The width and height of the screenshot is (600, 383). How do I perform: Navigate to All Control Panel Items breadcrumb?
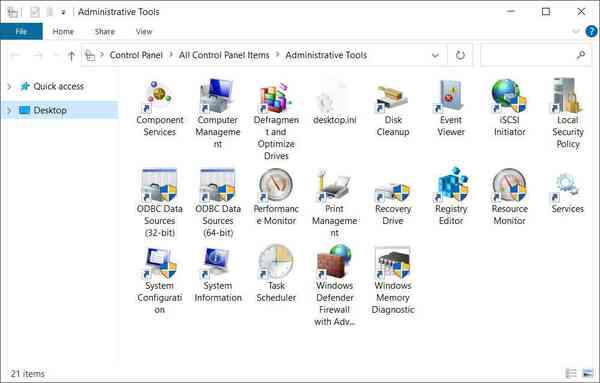click(x=224, y=55)
